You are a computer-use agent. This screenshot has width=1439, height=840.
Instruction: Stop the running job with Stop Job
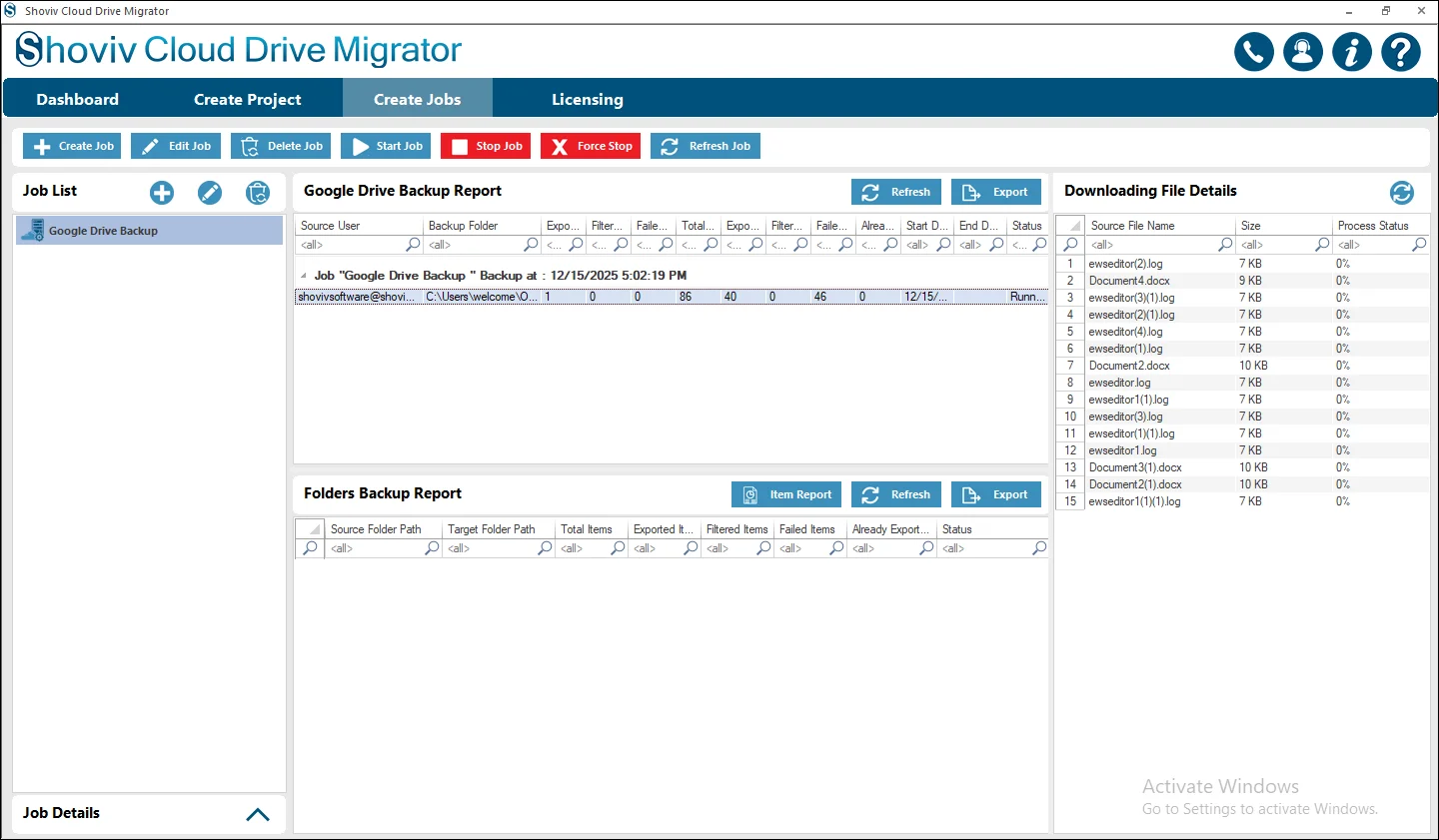point(486,146)
